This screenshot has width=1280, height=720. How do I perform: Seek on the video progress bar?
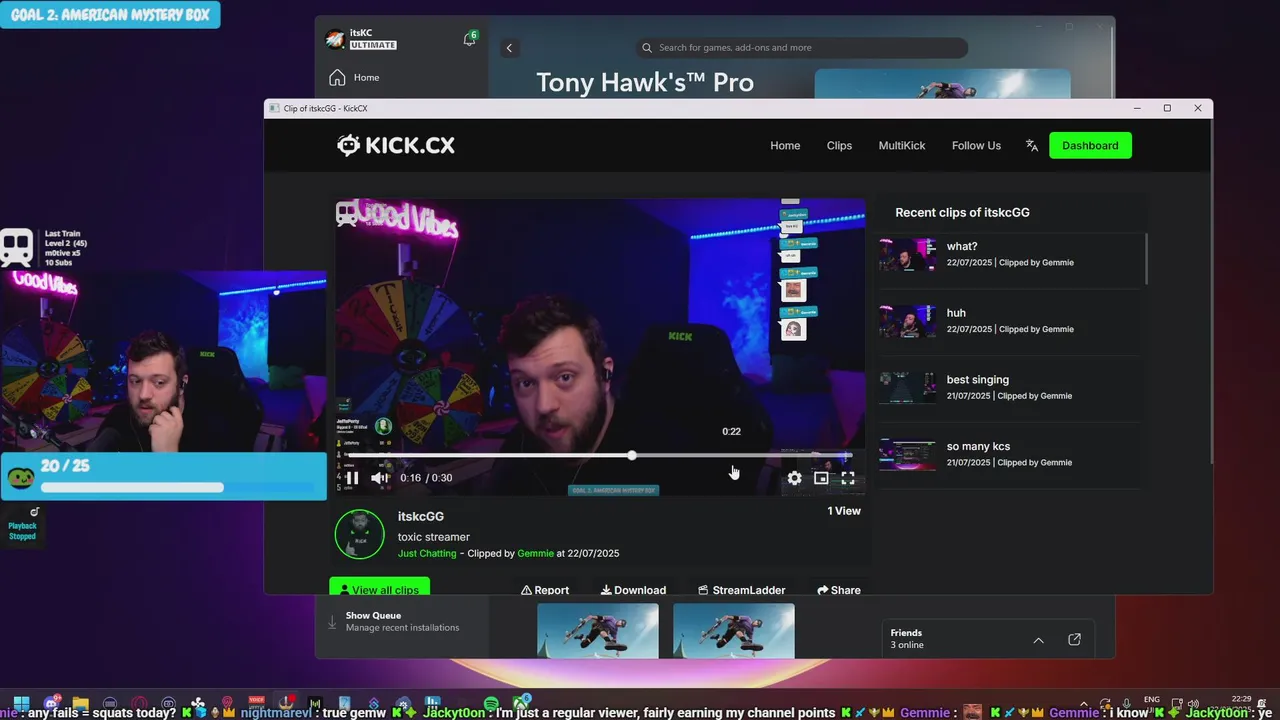pos(599,456)
